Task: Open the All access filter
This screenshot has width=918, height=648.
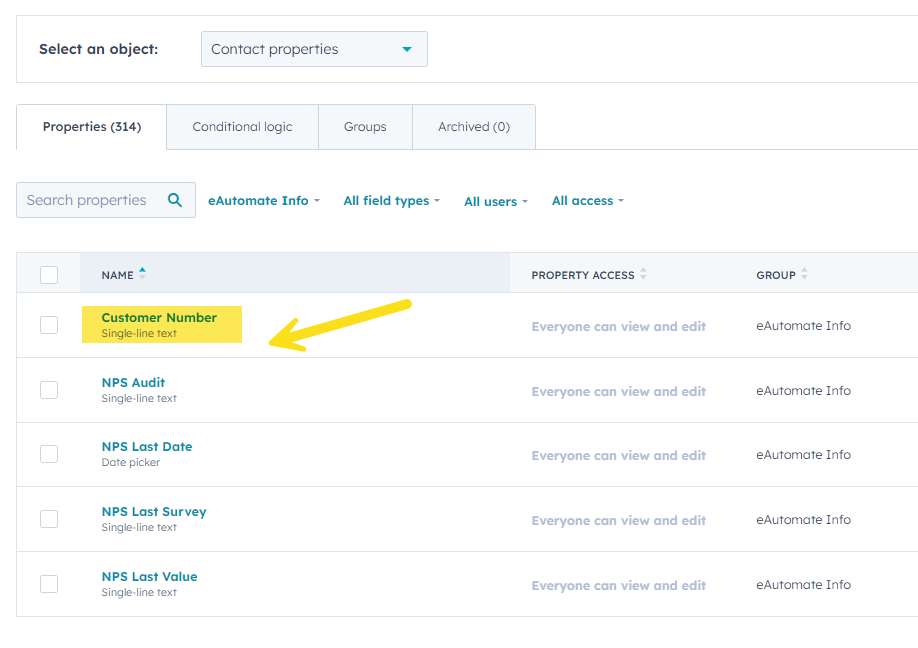Action: click(588, 201)
